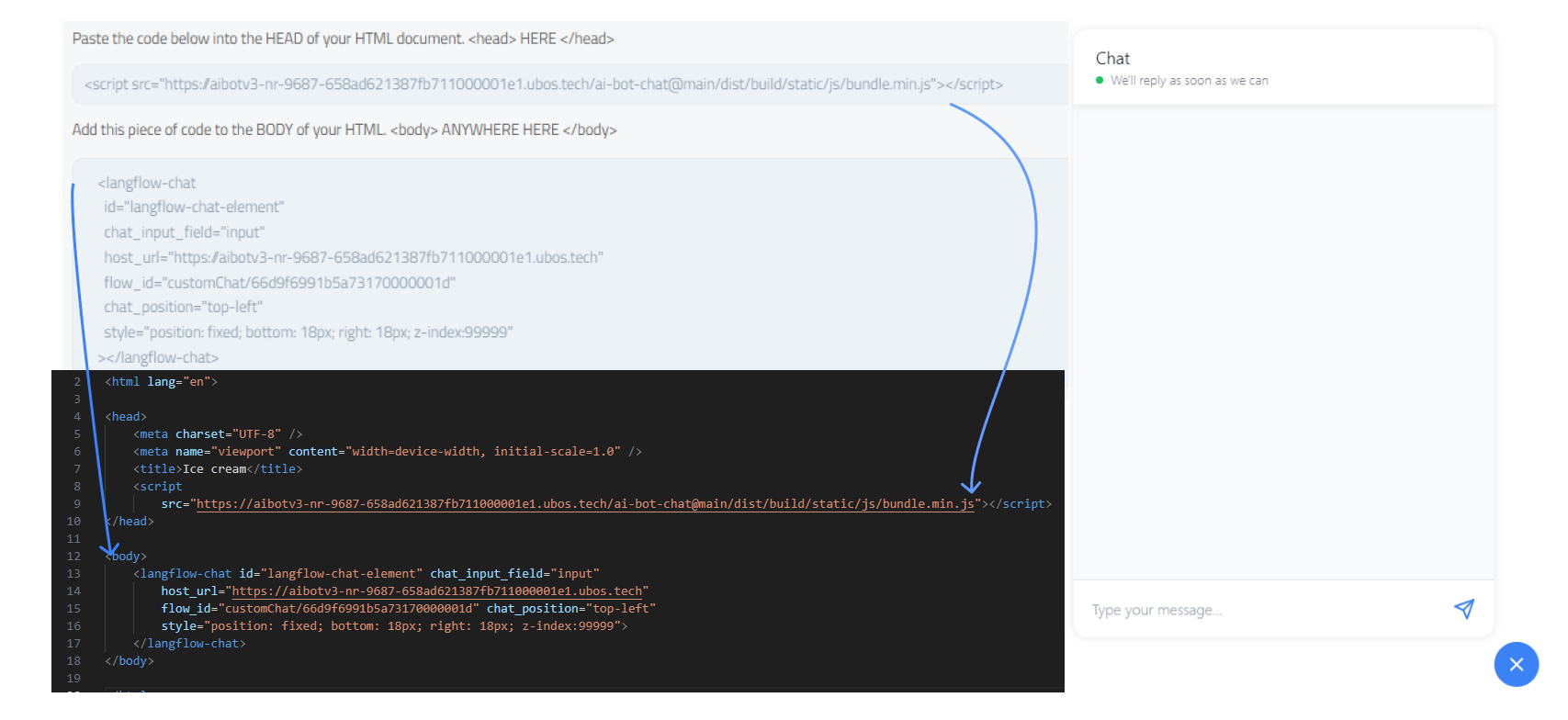The width and height of the screenshot is (1568, 720).
Task: Click line number 9 in editor gutter
Action: [77, 504]
